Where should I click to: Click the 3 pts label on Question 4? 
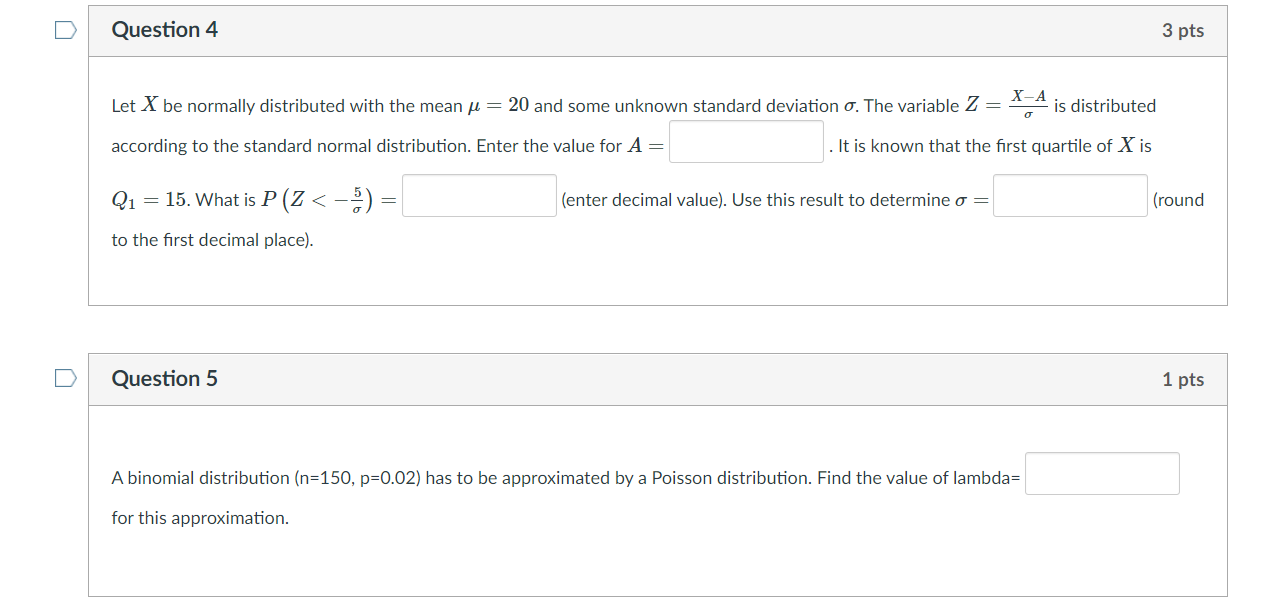[1184, 30]
